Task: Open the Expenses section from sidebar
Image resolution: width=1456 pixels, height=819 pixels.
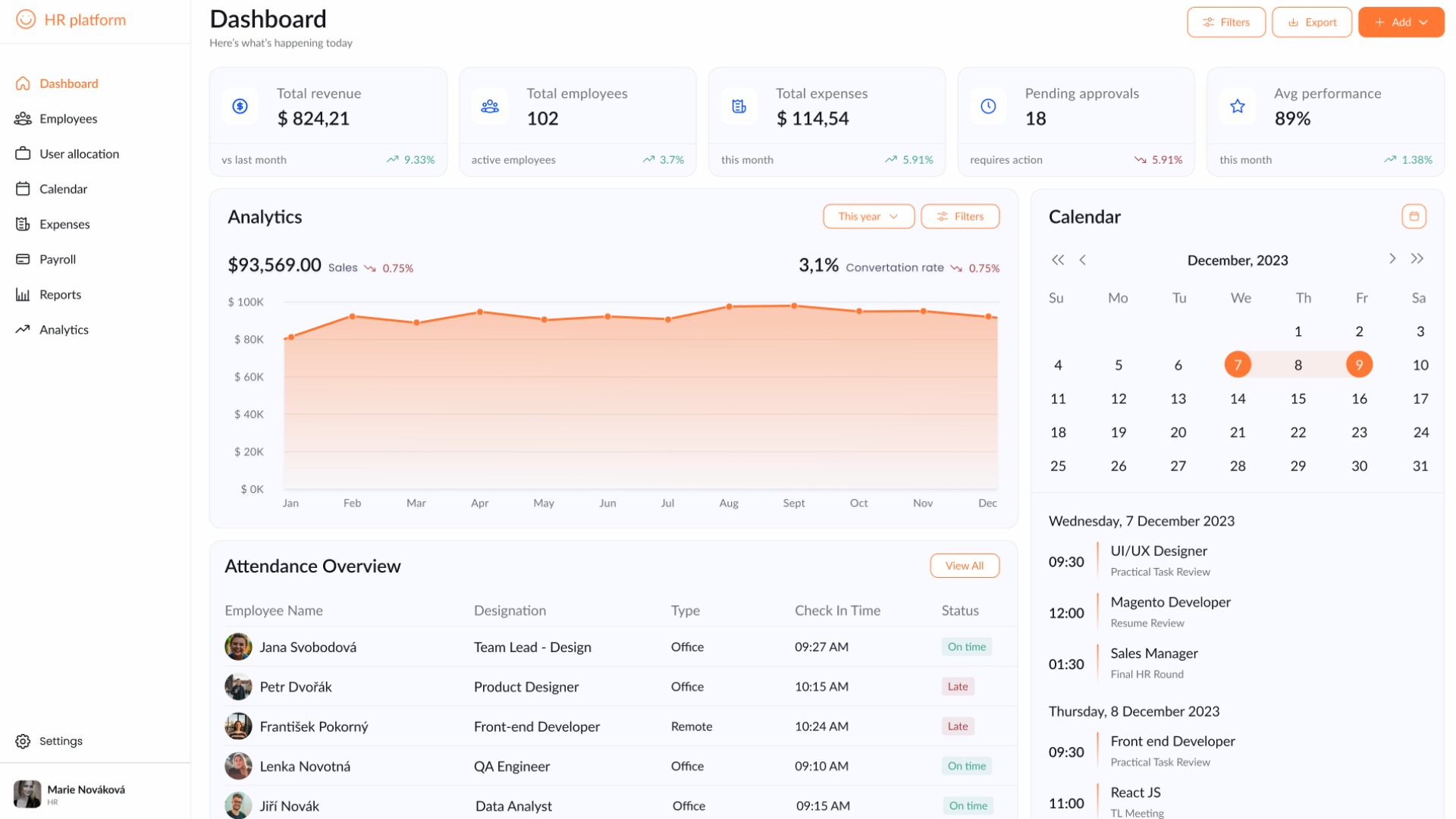Action: pyautogui.click(x=63, y=224)
